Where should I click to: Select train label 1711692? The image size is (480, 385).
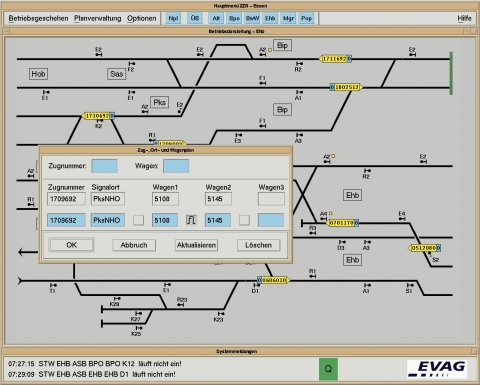click(335, 59)
